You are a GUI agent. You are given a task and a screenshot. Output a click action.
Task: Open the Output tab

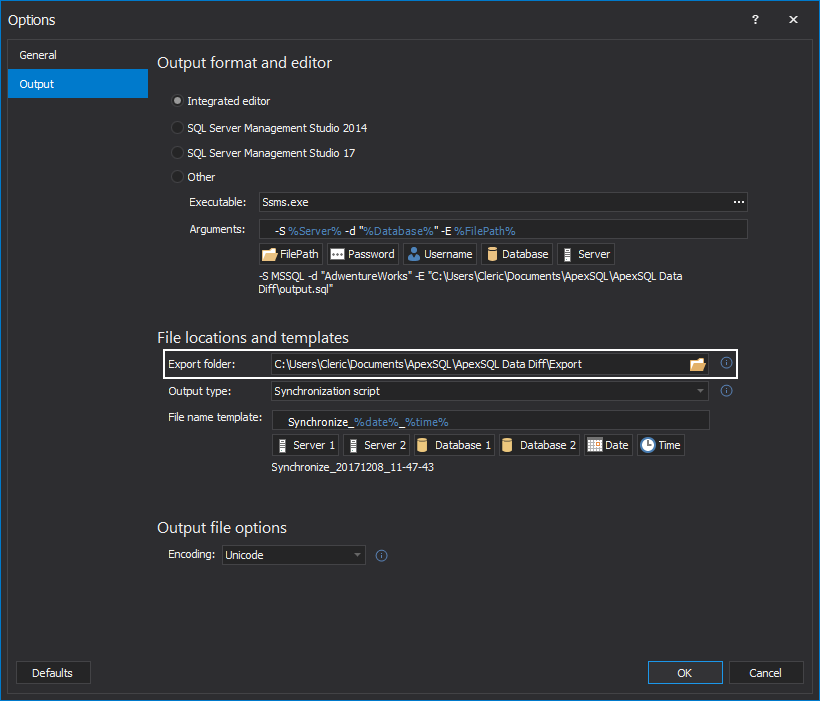point(78,84)
